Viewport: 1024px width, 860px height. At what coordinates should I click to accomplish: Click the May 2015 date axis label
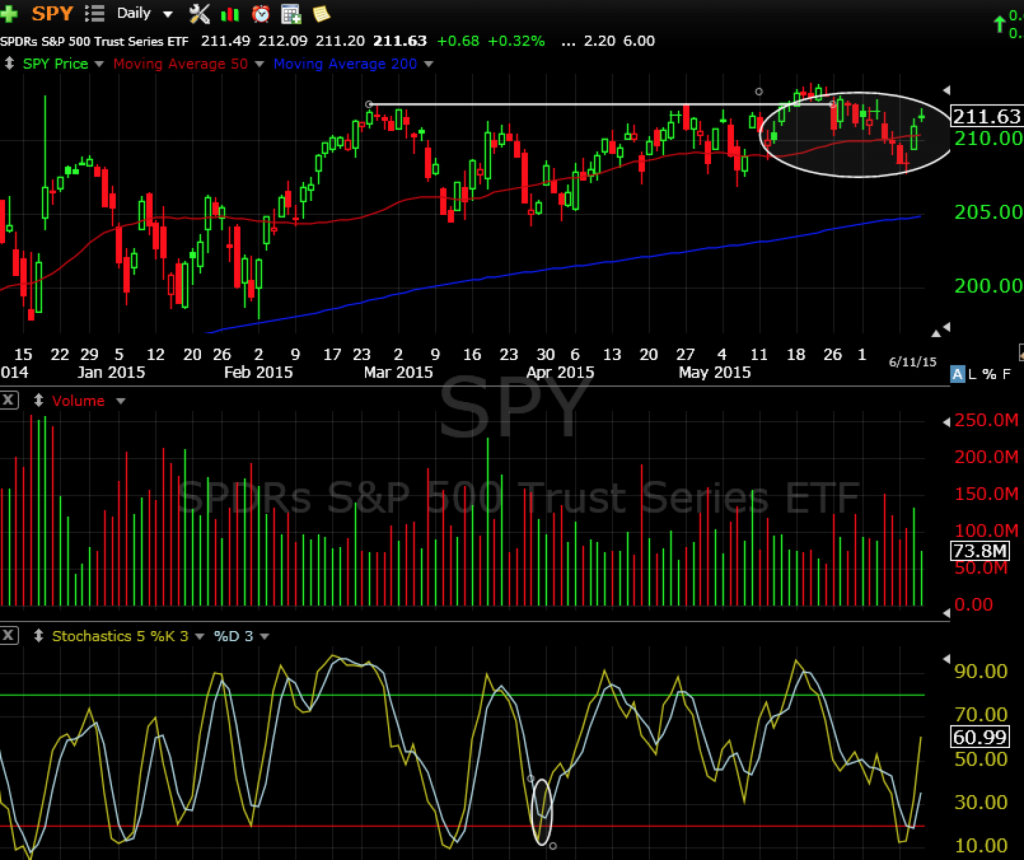pos(714,372)
